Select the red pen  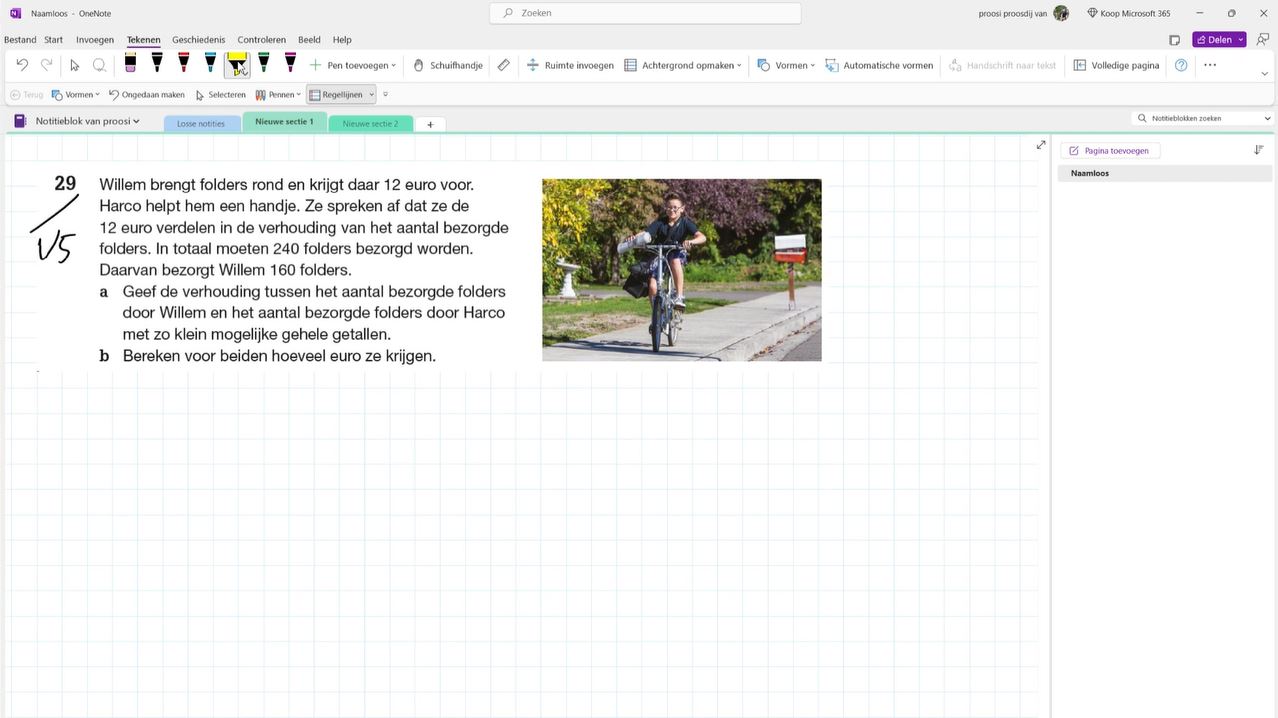[184, 64]
